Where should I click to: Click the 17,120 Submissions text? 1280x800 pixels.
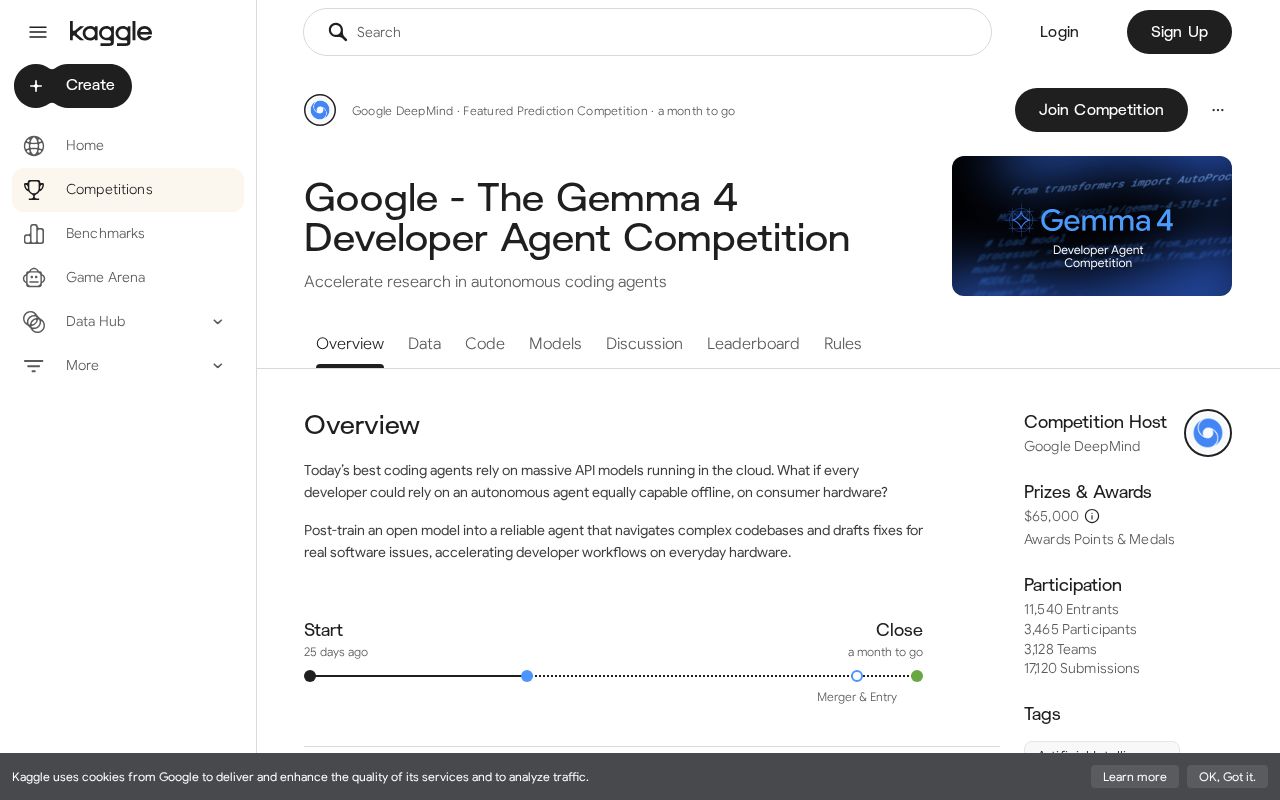tap(1082, 669)
